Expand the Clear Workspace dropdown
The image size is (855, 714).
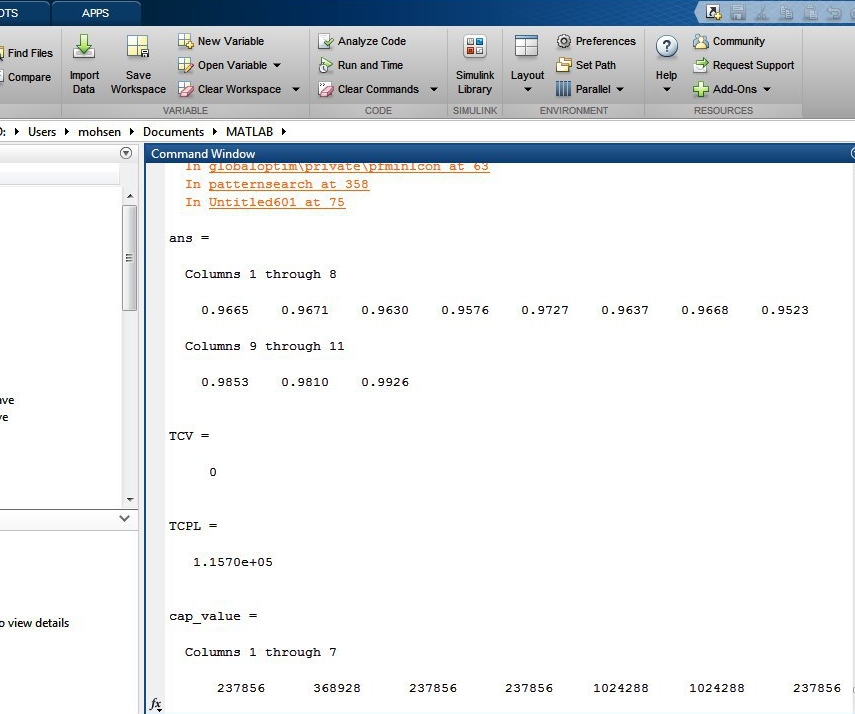coord(295,90)
